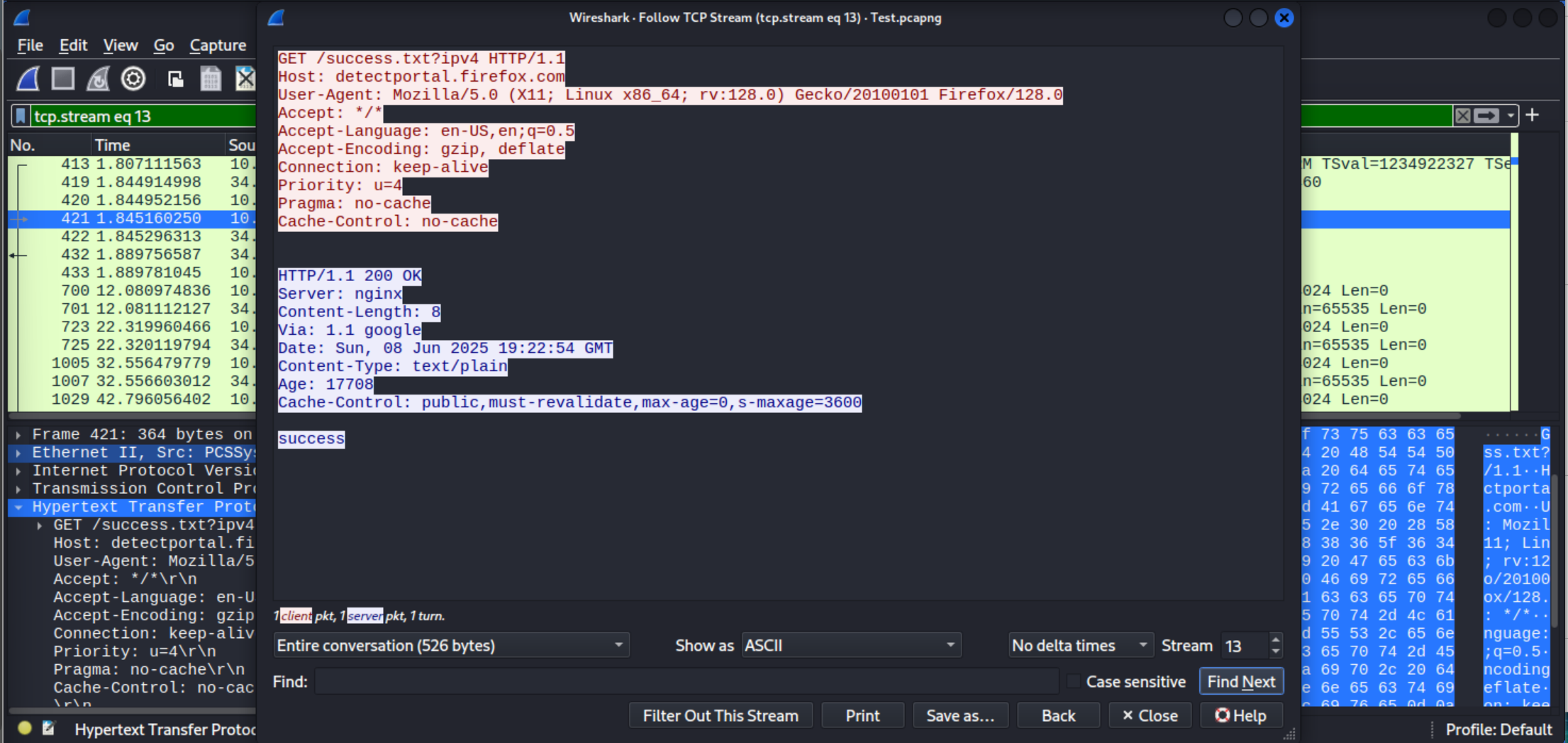Screen dimensions: 1568x743
Task: Click Filter Out This Stream
Action: tap(721, 716)
